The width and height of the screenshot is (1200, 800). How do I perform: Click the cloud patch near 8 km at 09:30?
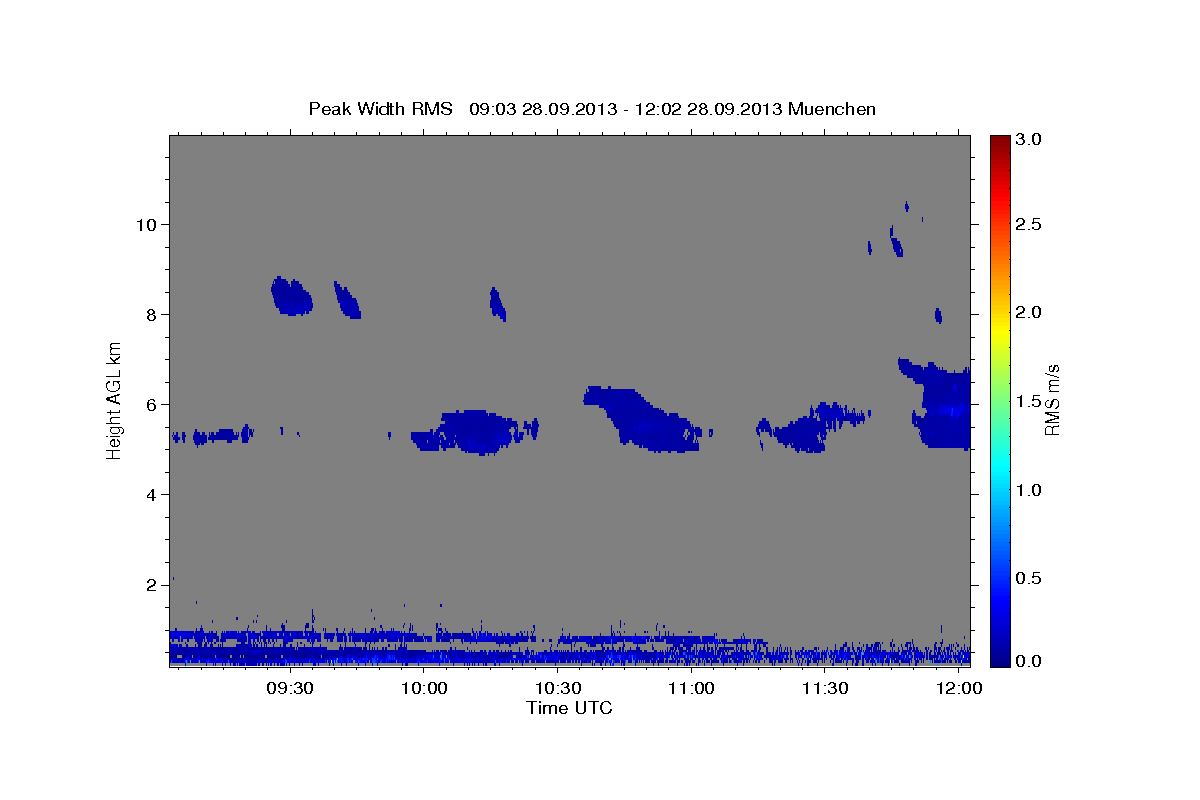click(x=291, y=297)
